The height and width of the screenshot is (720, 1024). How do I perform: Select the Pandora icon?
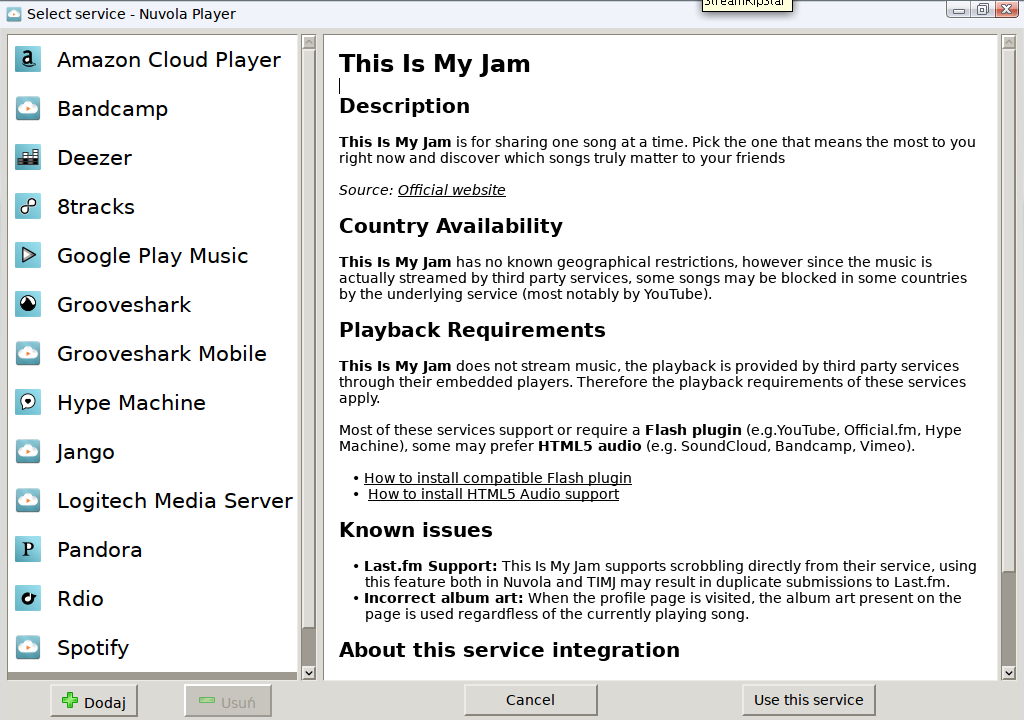click(x=28, y=550)
